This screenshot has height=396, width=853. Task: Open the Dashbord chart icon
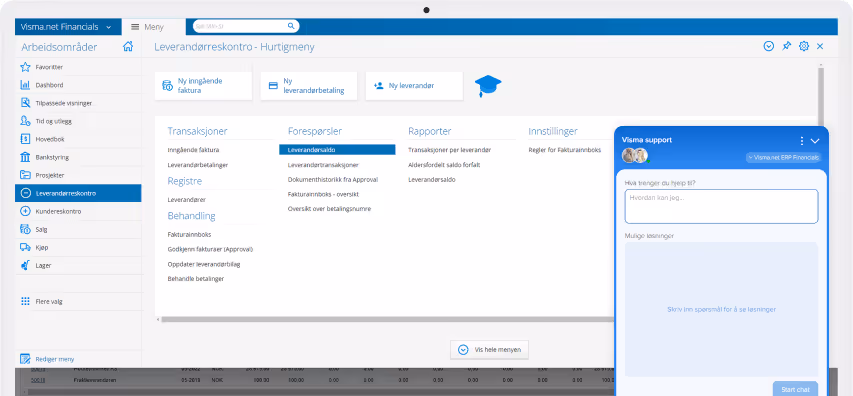pos(25,85)
